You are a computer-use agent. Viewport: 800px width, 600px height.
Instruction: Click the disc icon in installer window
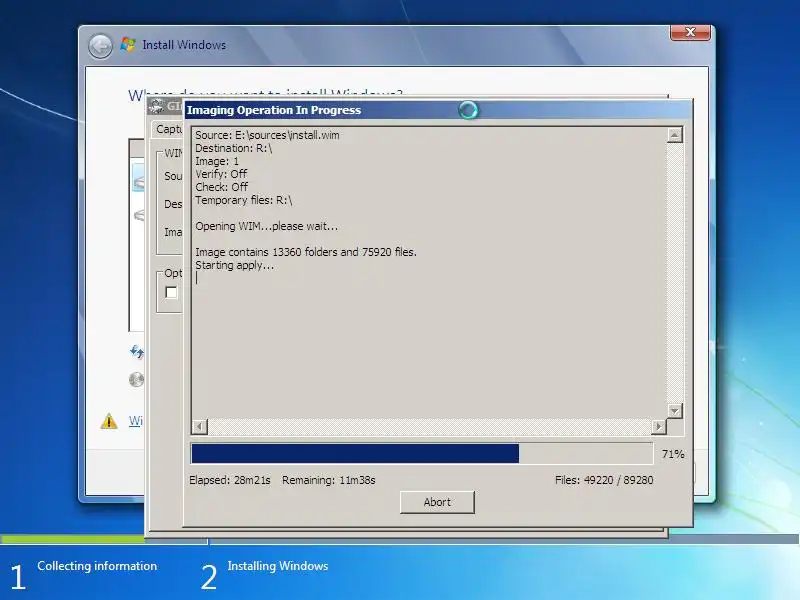pos(137,380)
